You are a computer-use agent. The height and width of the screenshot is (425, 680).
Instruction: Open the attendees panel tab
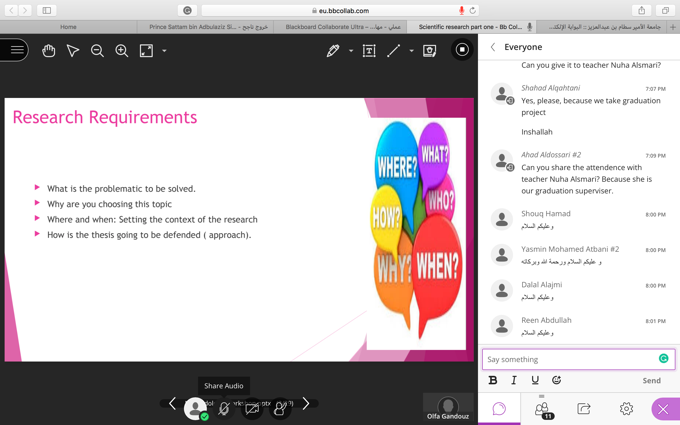click(x=541, y=408)
